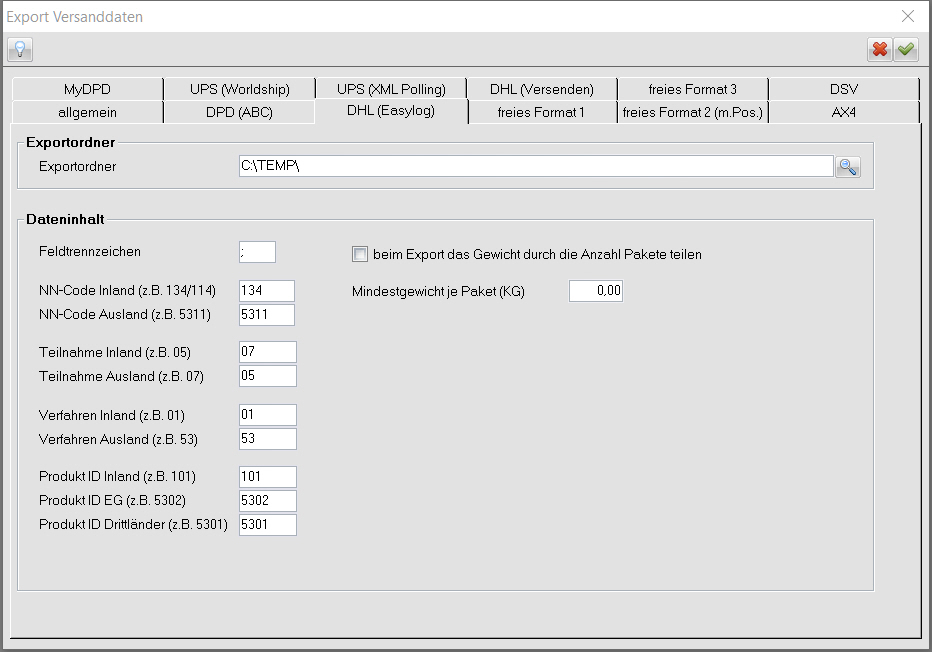Select the UPS (XML Polling) tab
932x652 pixels.
(391, 89)
